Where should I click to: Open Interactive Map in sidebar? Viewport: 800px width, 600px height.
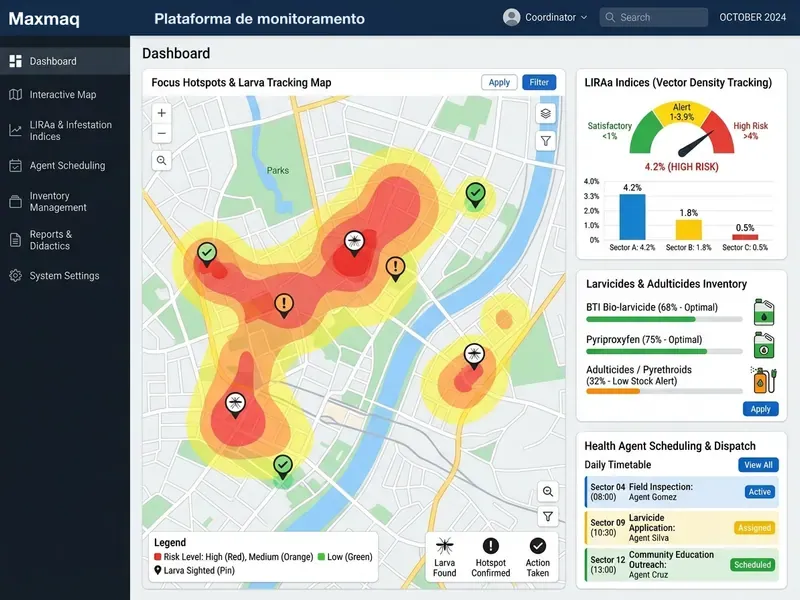coord(65,94)
